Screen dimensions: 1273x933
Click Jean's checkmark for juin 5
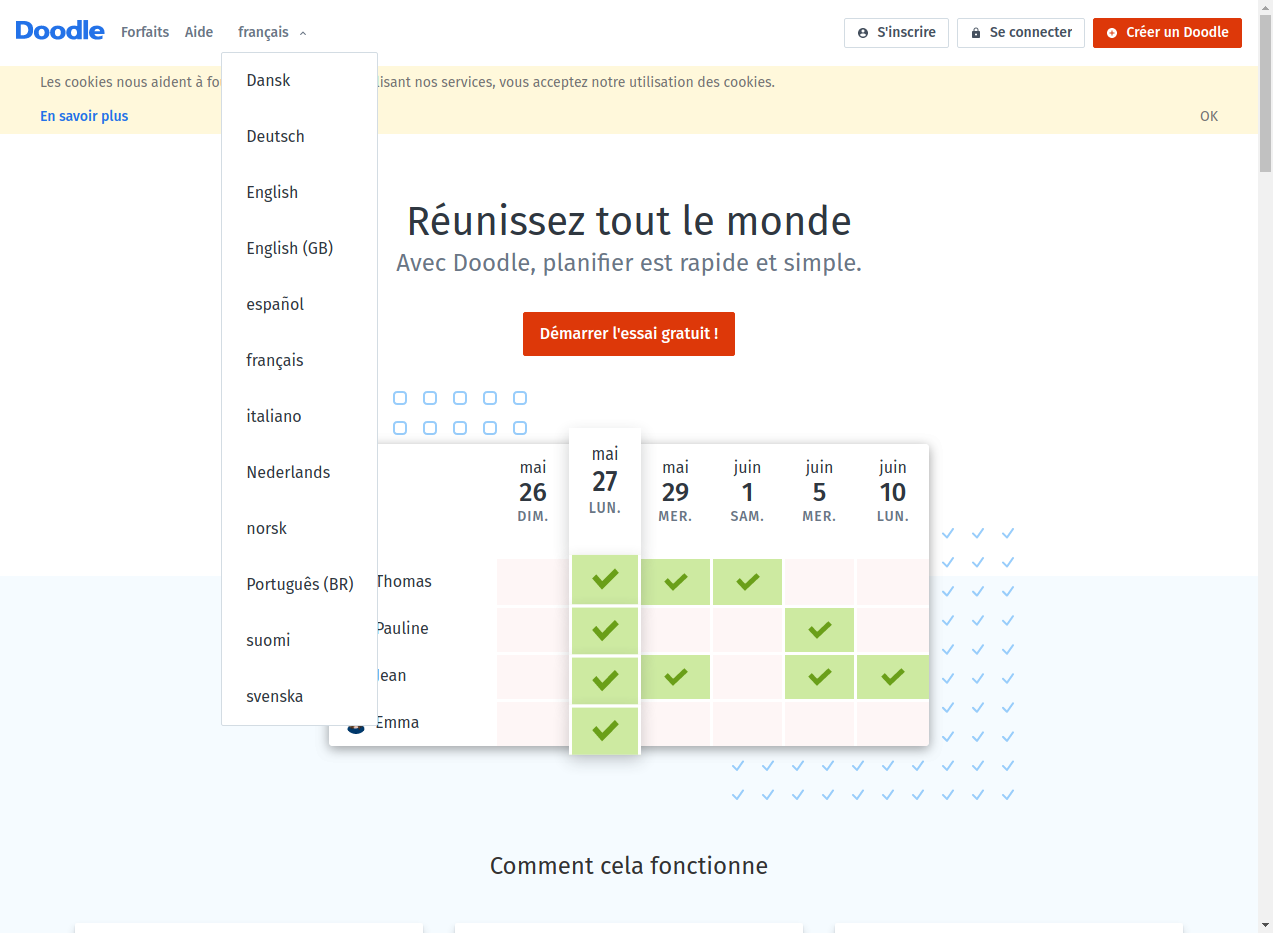point(820,677)
